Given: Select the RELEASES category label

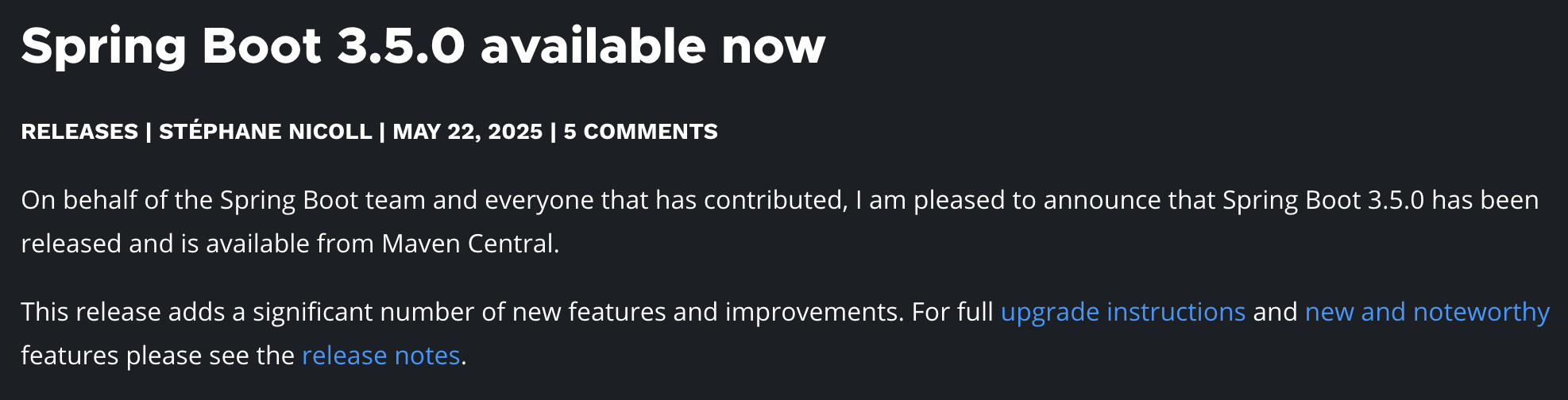Looking at the screenshot, I should (79, 132).
